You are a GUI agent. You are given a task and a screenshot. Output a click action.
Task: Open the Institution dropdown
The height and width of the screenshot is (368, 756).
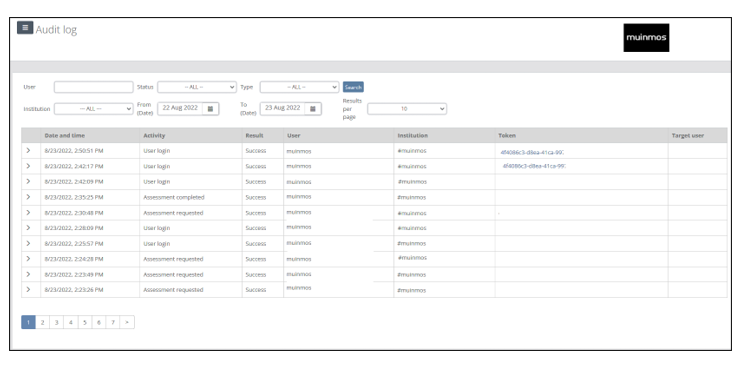[x=94, y=109]
